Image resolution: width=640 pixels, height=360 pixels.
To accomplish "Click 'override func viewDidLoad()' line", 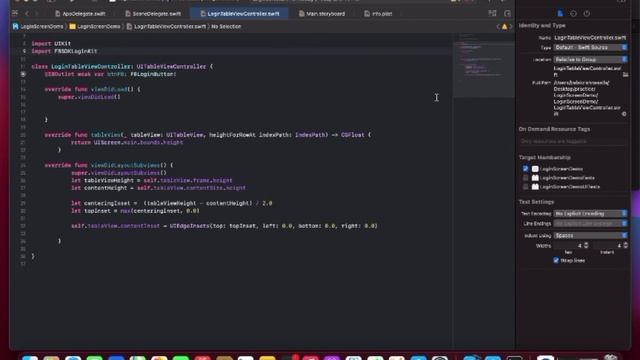I will click(92, 89).
